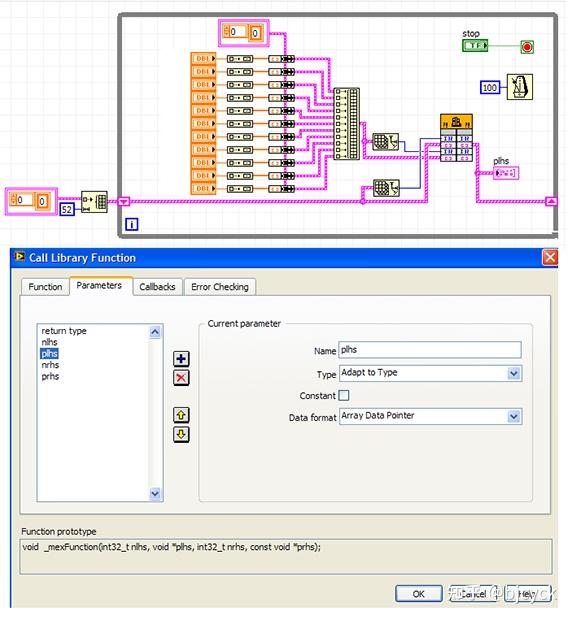Click the parameter list scroll-down arrow
The height and width of the screenshot is (620, 572).
[x=155, y=493]
